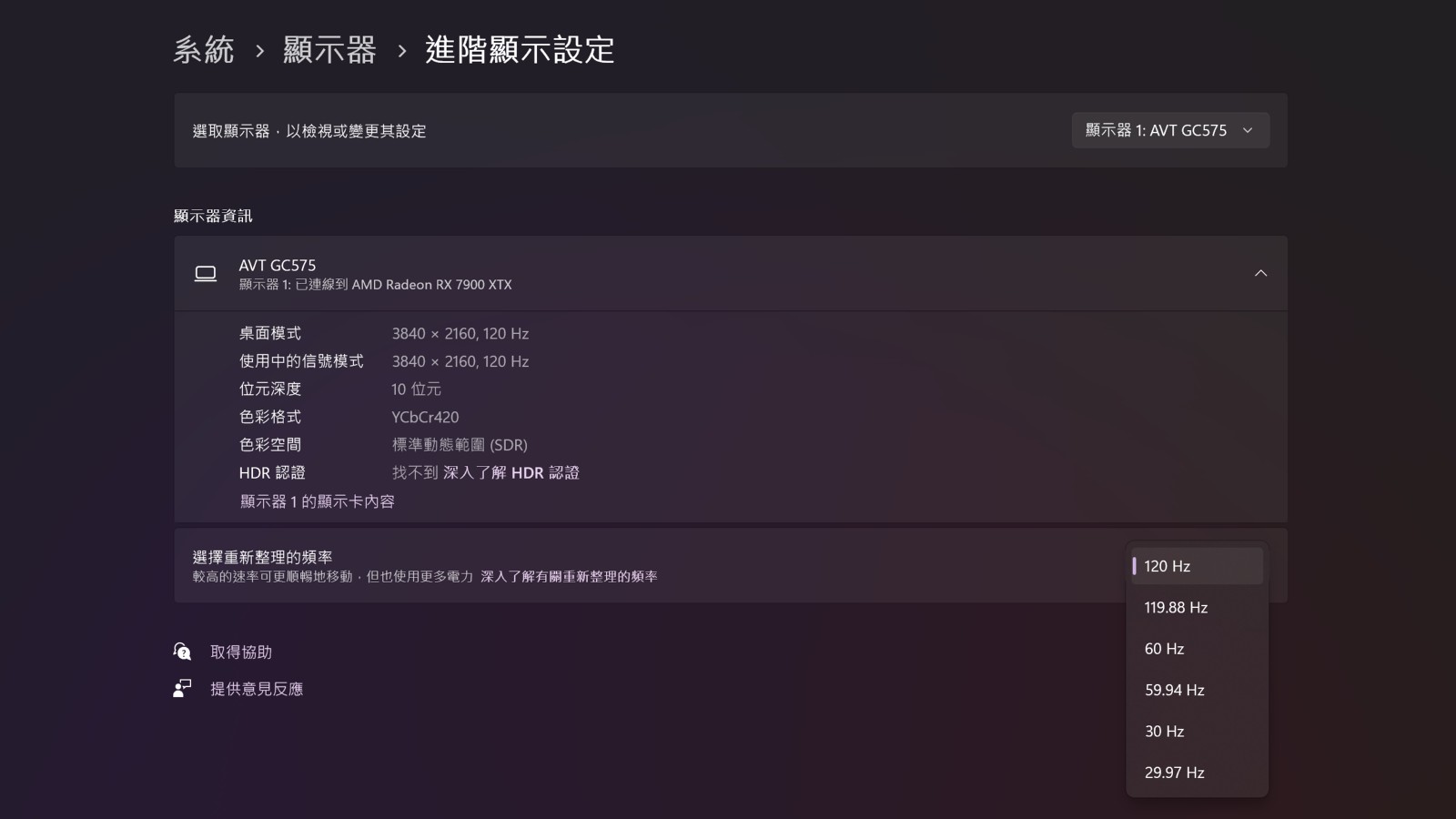This screenshot has height=819, width=1456.
Task: Click the 選取顯示器 instruction text
Action: point(309,131)
